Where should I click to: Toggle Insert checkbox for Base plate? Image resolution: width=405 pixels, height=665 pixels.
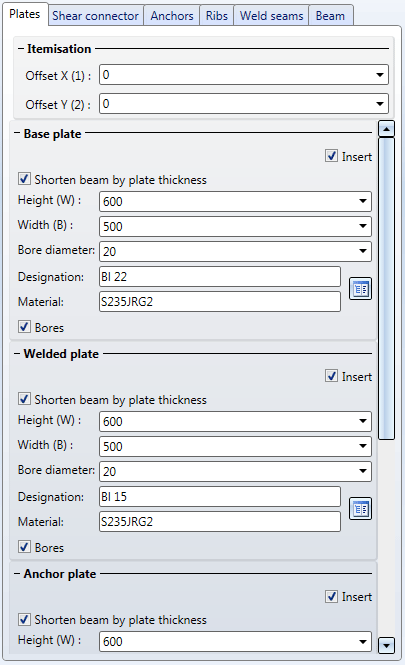pos(332,156)
